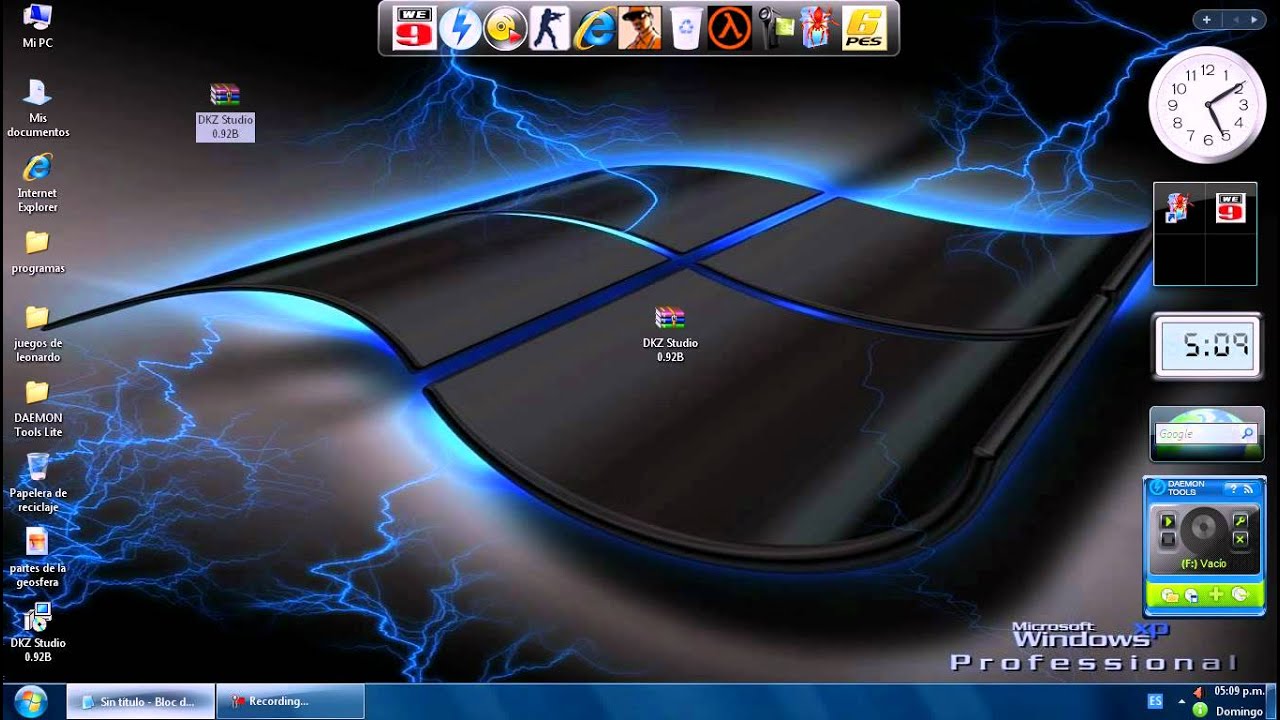Click the green notification tray icon
Viewport: 1280px width, 720px height.
point(1199,710)
